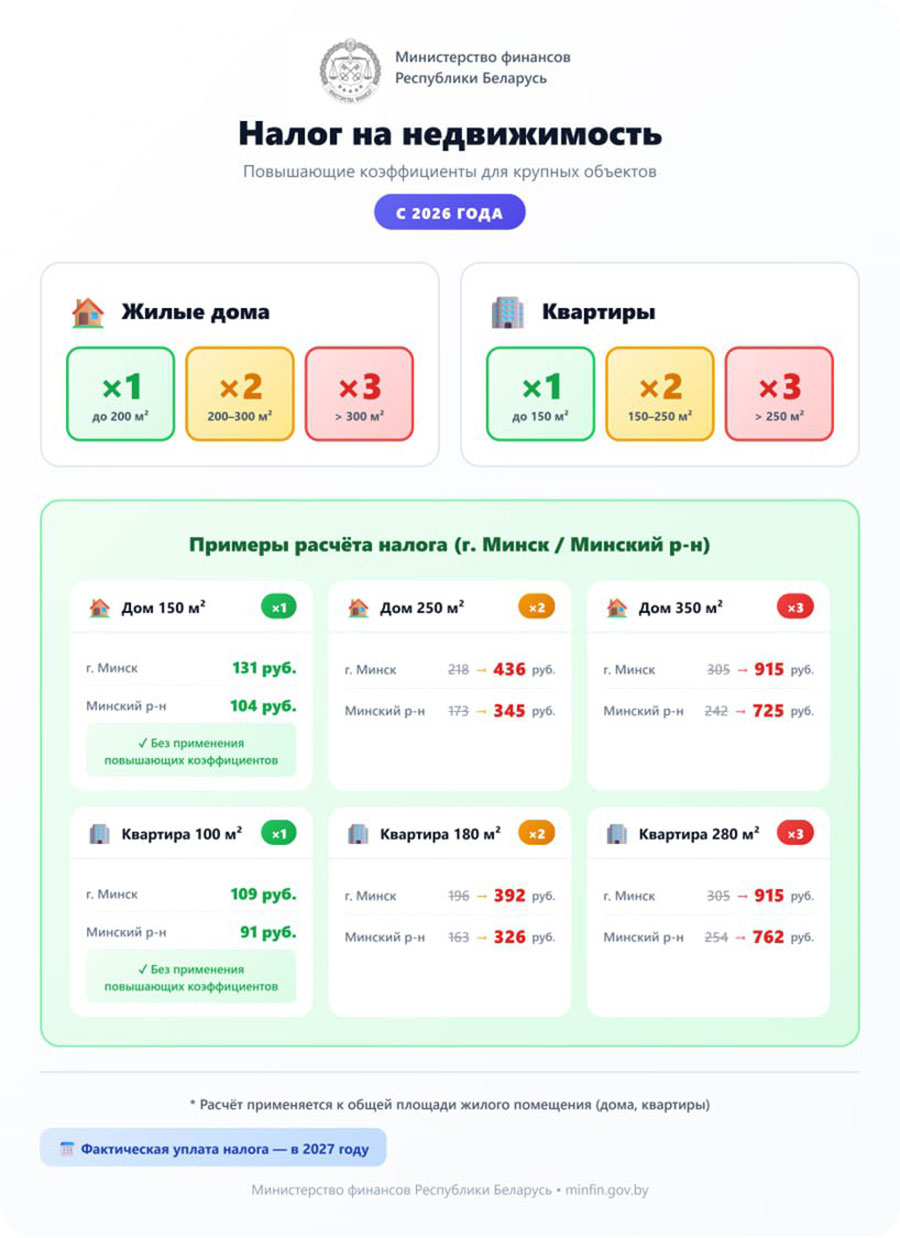The width and height of the screenshot is (900, 1238).
Task: Select the green ×1 "до 200 м²" house tile
Action: [x=121, y=394]
